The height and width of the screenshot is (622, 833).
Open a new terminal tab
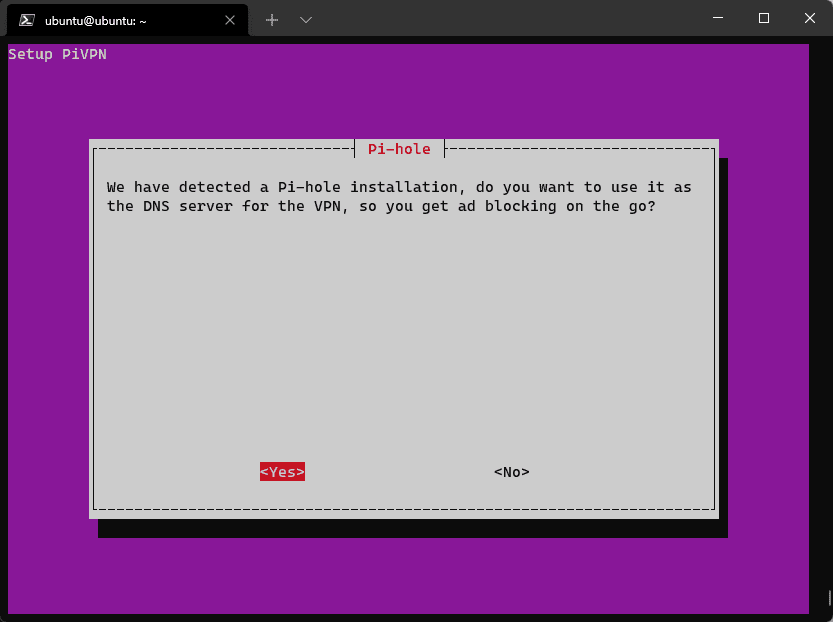(x=272, y=20)
